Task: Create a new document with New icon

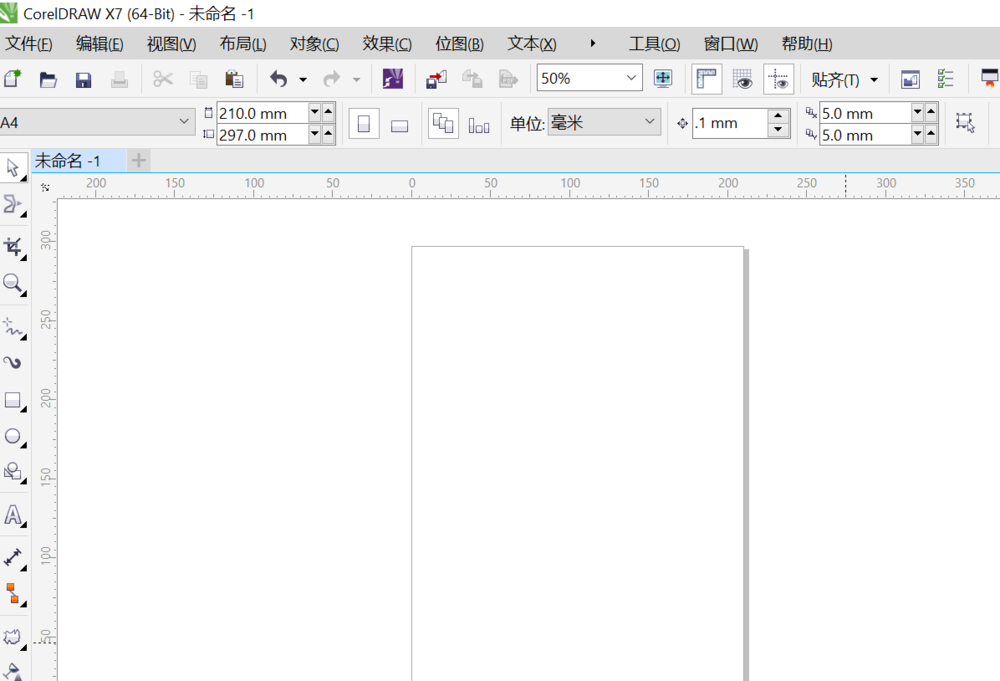Action: tap(12, 79)
